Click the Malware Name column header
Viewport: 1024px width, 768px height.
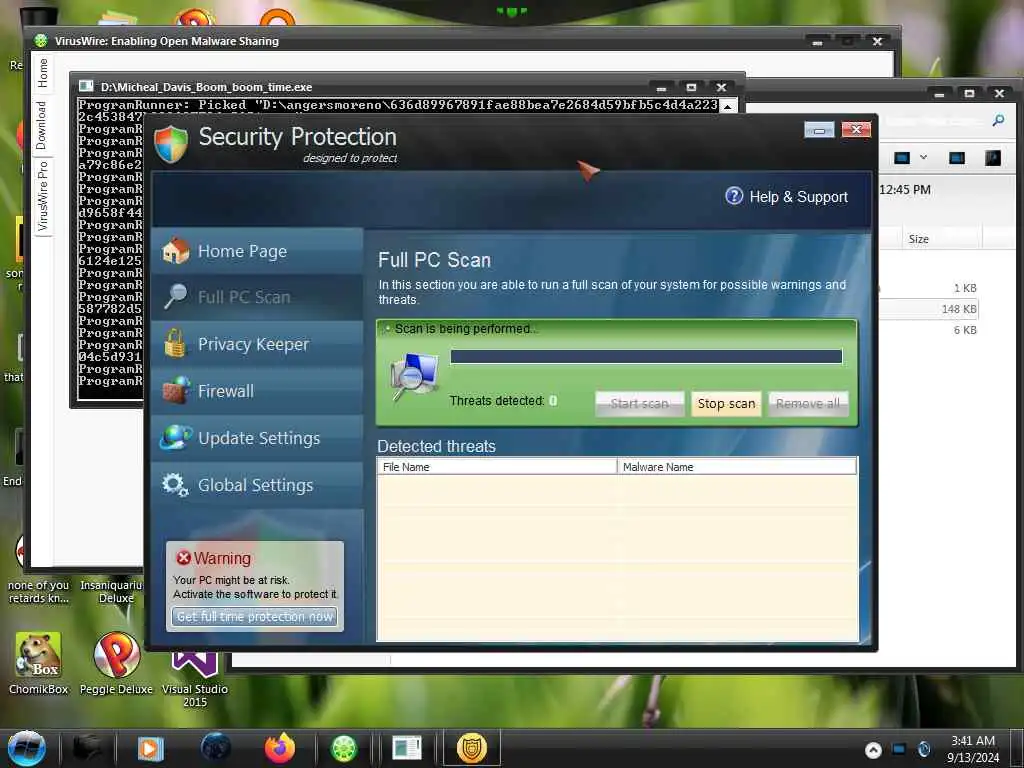click(x=737, y=467)
